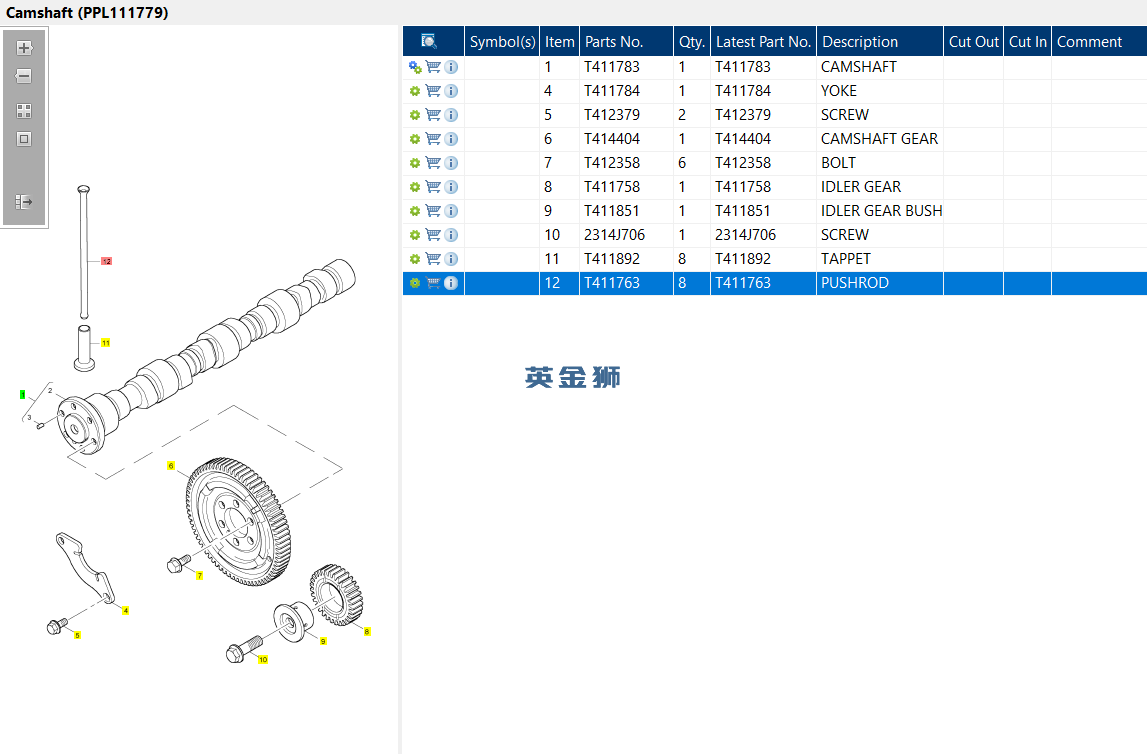
Task: Open gear icon for CAMSHAFT GEAR row
Action: pos(415,139)
